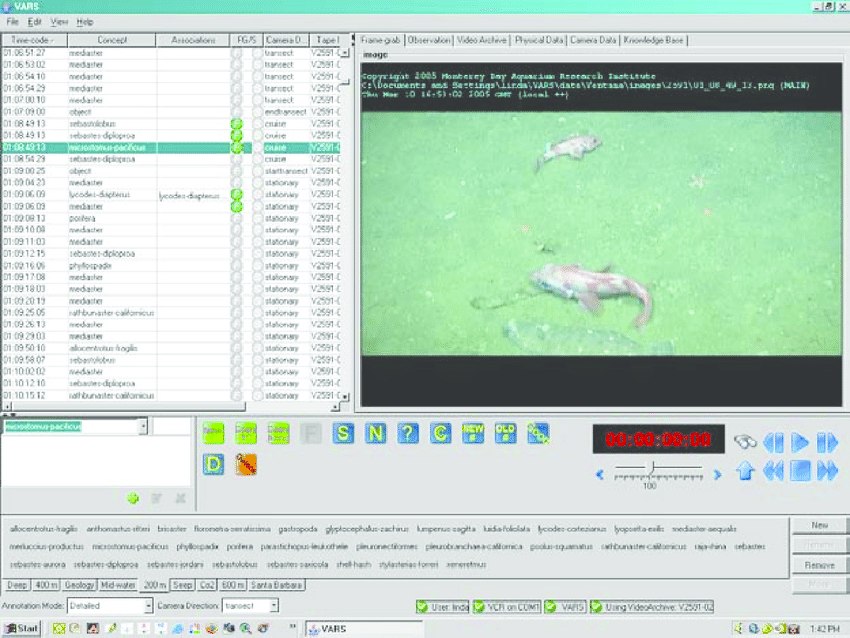The height and width of the screenshot is (638, 850).
Task: Switch to the Observation tab
Action: click(429, 40)
